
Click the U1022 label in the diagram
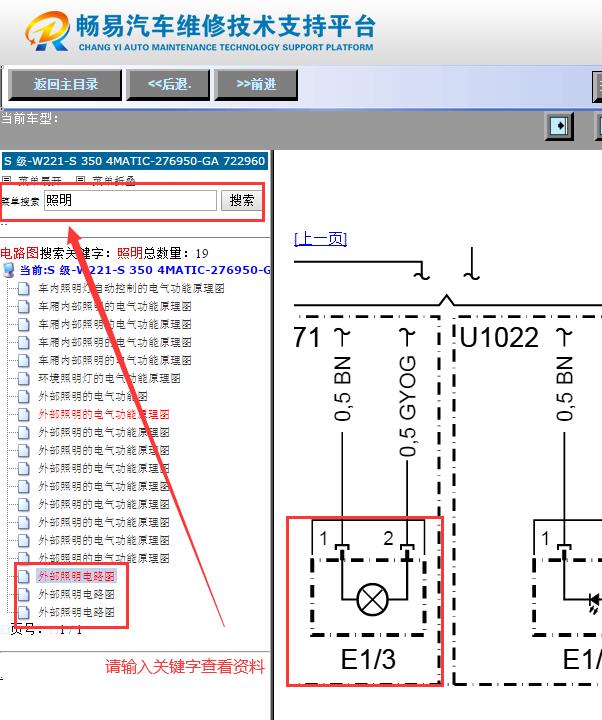(499, 338)
